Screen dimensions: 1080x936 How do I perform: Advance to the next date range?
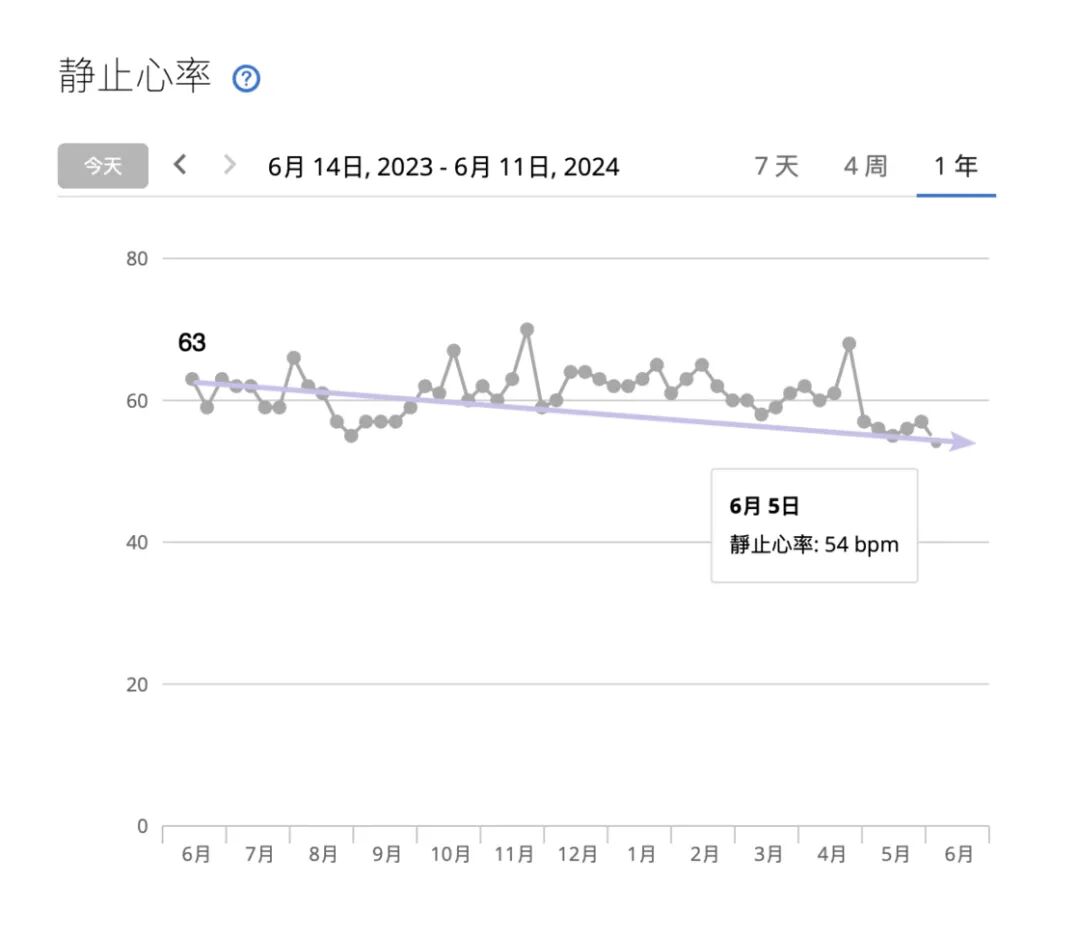click(x=229, y=165)
